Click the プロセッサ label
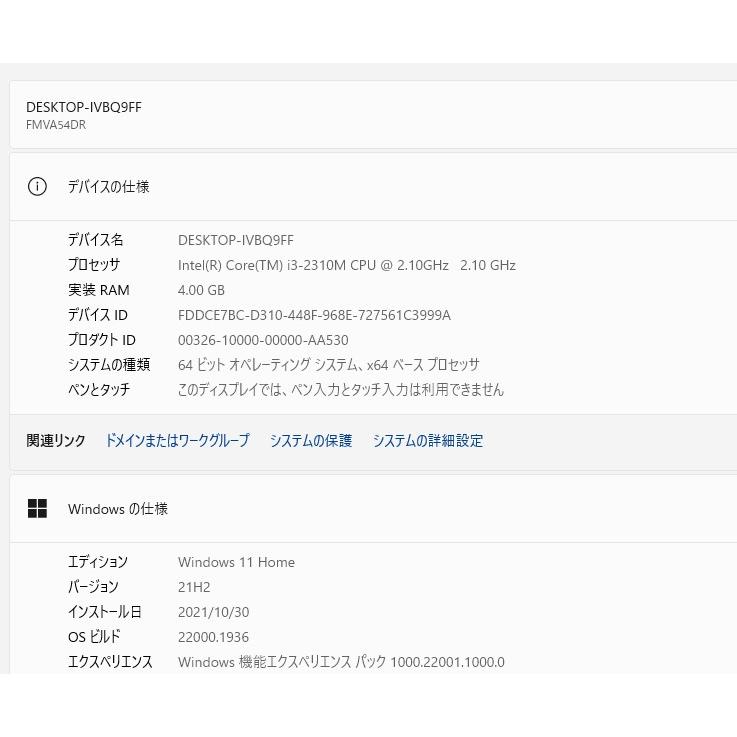This screenshot has width=737, height=737. (94, 265)
